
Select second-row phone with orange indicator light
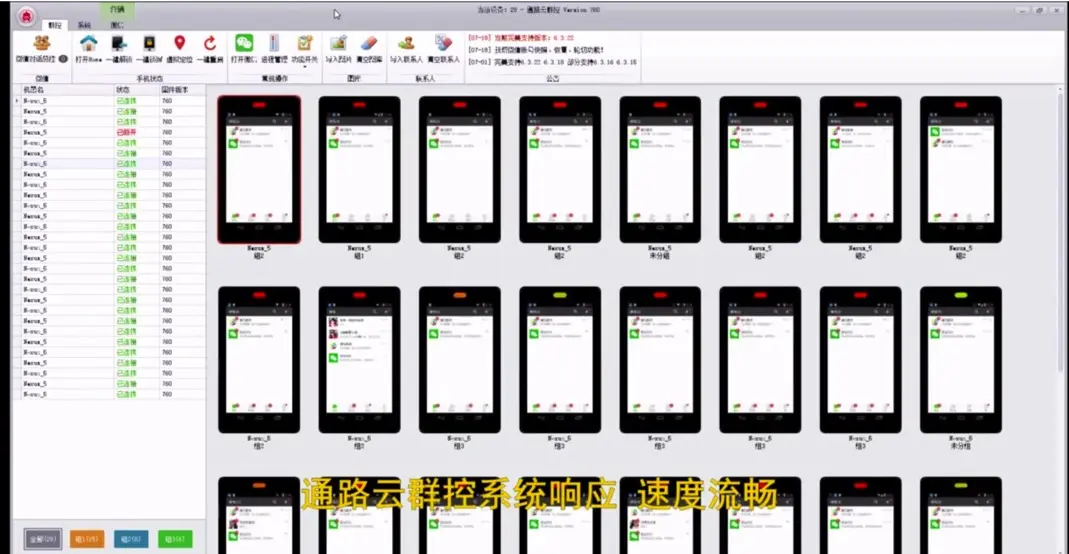(x=460, y=360)
